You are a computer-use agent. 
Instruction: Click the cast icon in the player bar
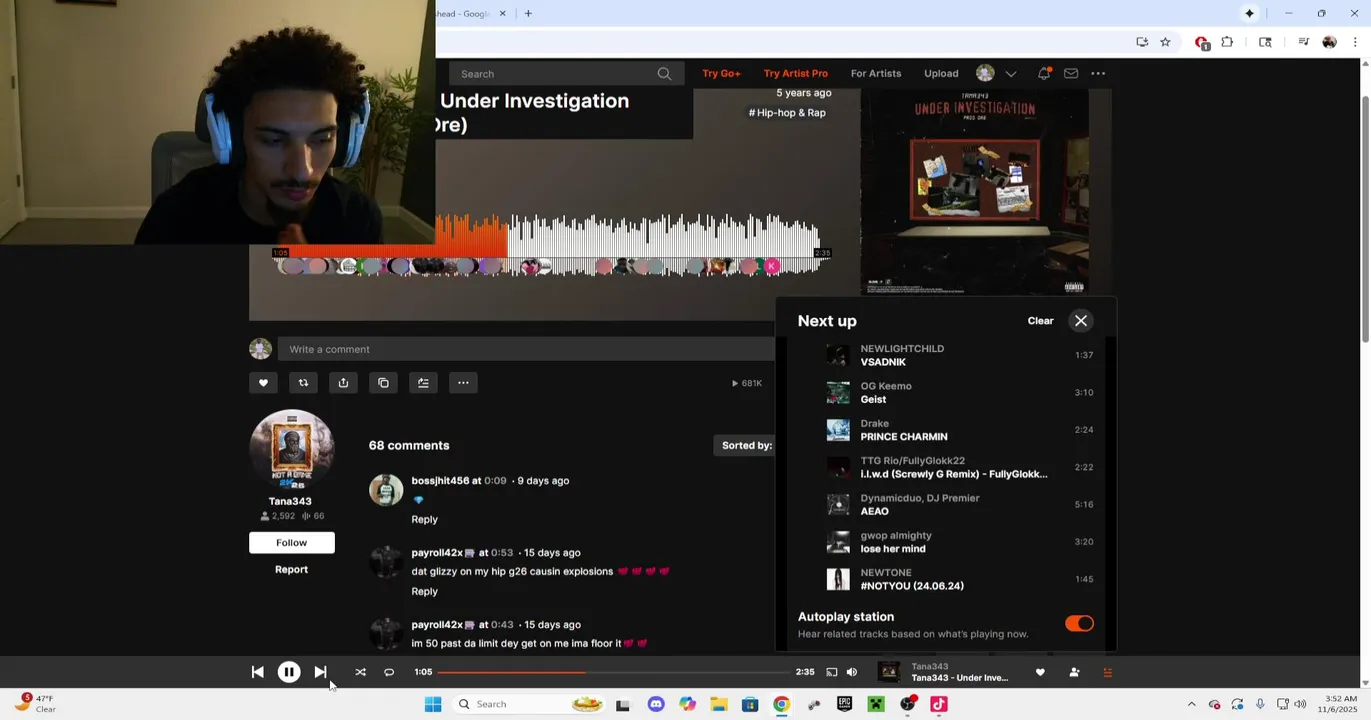pos(831,672)
